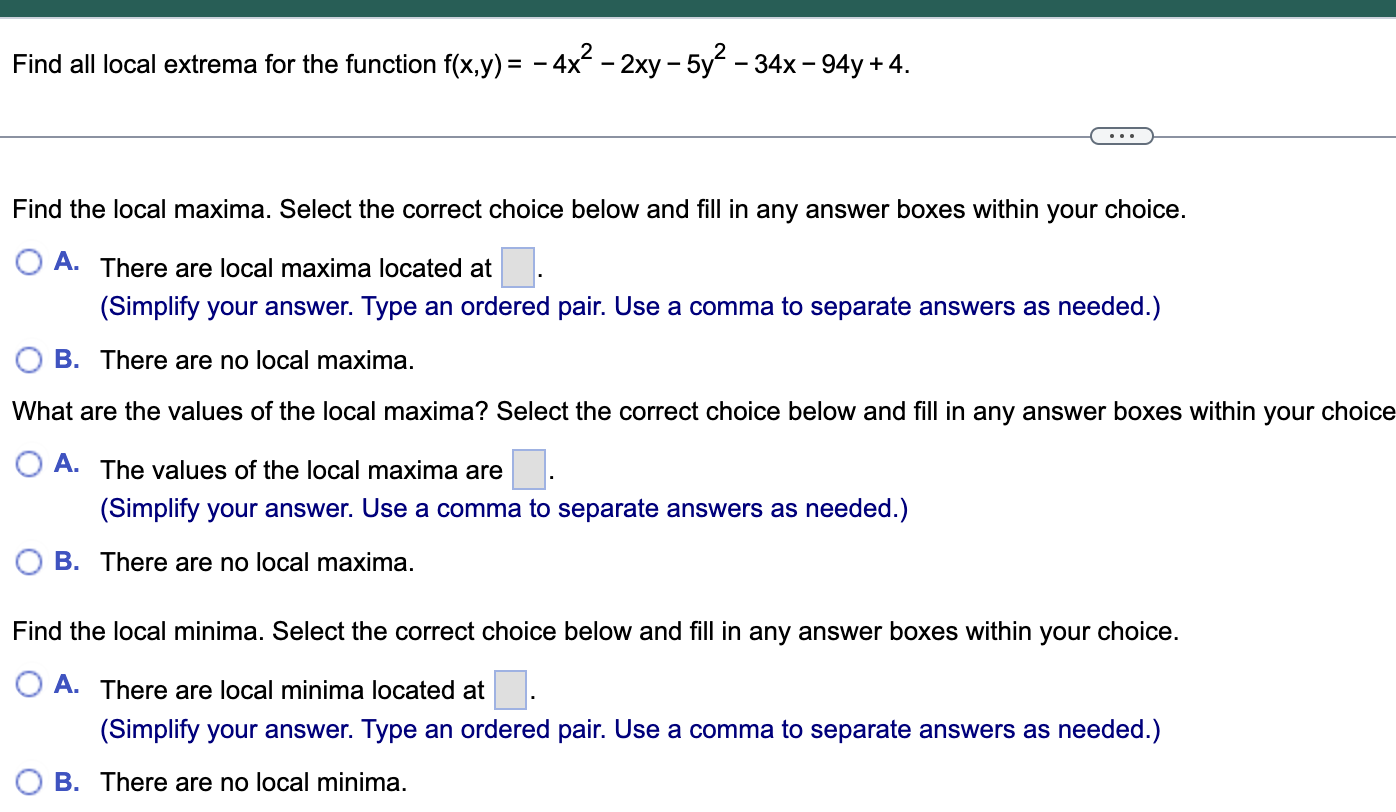Click the 'There are local minima located at' label
Image resolution: width=1396 pixels, height=812 pixels.
[x=292, y=690]
